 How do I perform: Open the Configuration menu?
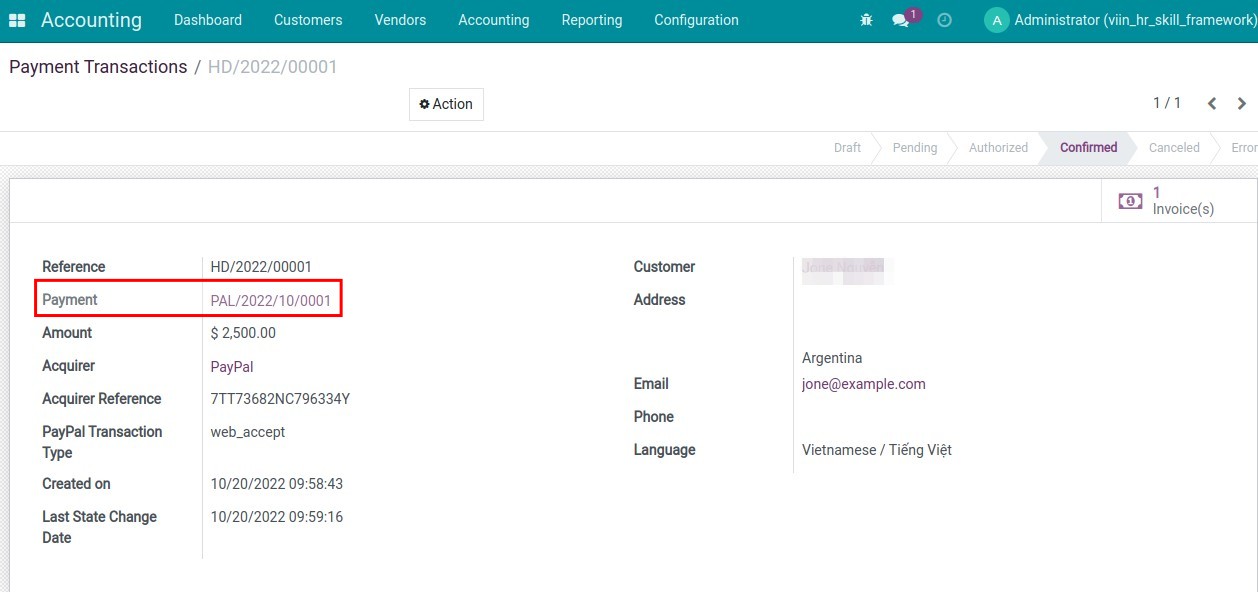click(x=696, y=19)
